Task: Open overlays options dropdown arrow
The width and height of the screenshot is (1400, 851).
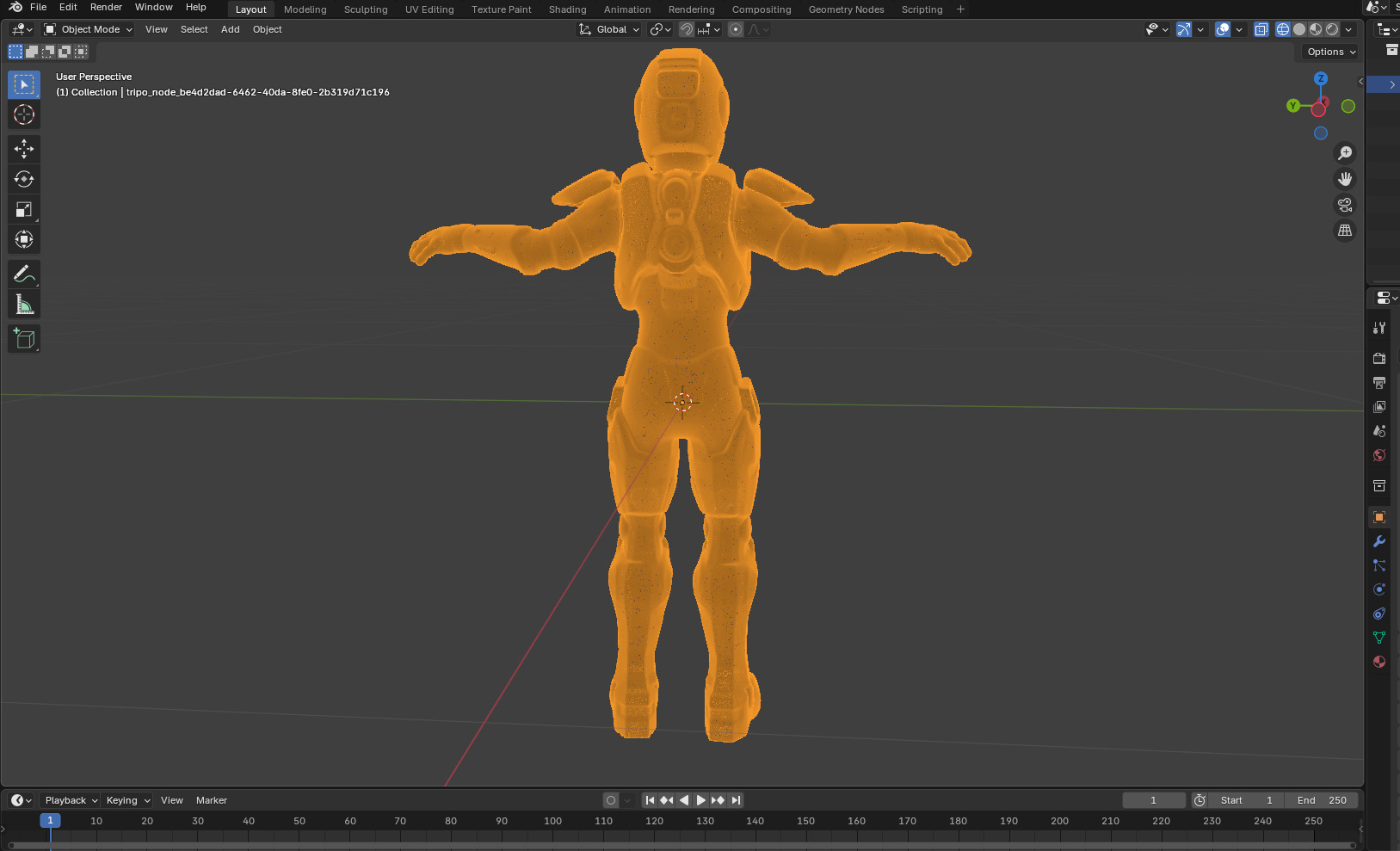Action: tap(1239, 29)
